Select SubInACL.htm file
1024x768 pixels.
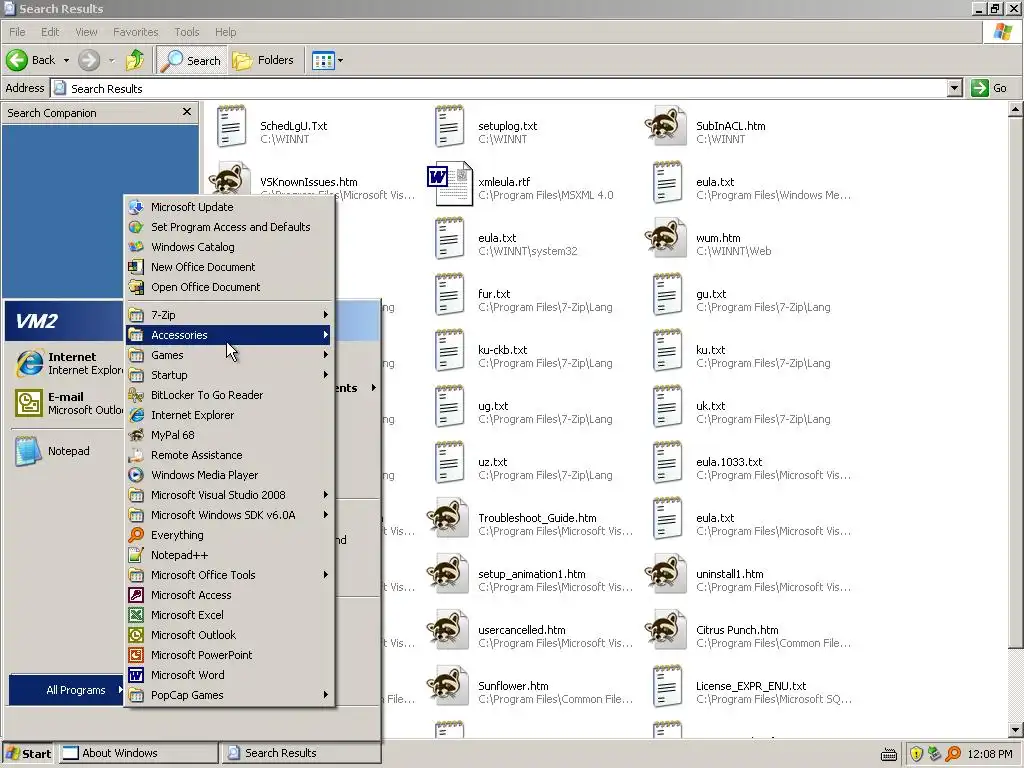point(705,127)
